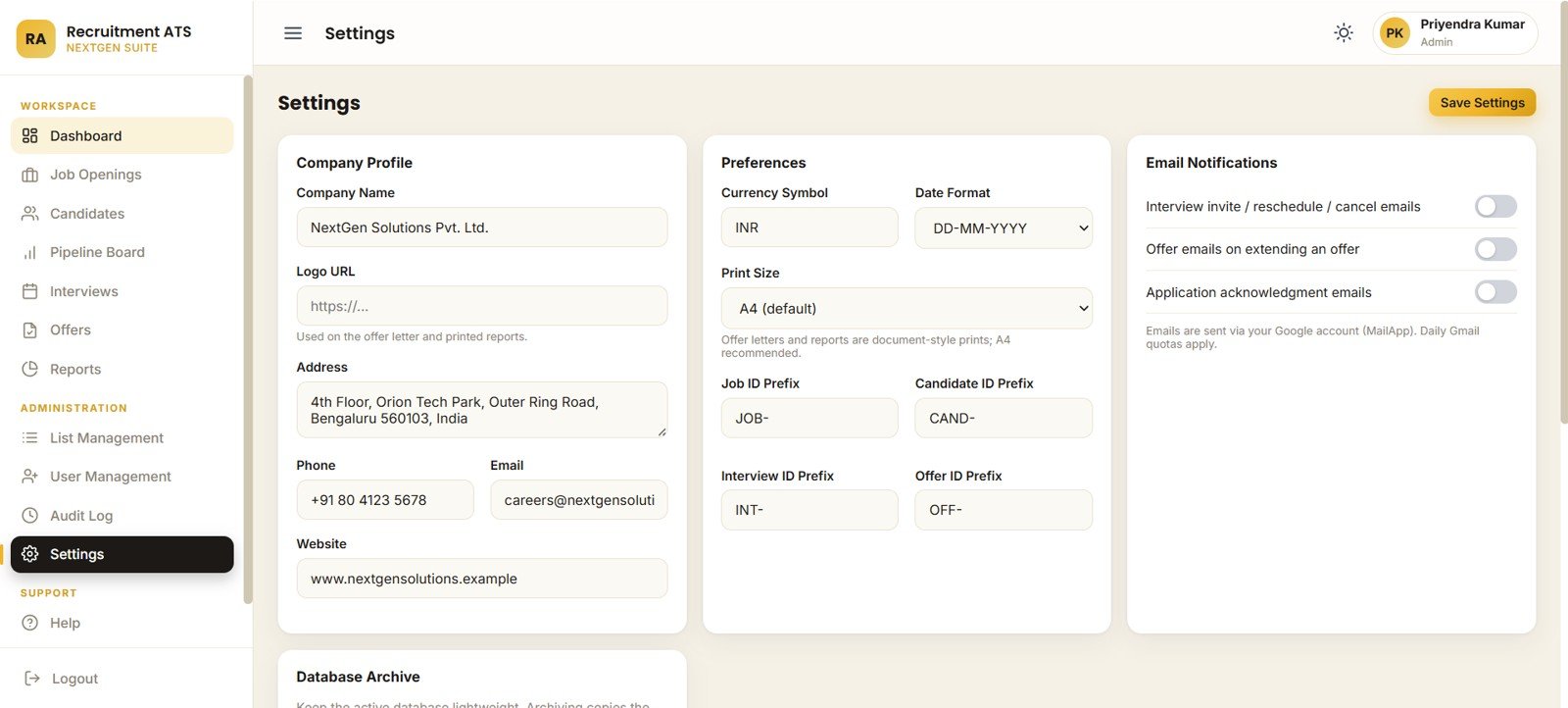Open List Management
The height and width of the screenshot is (708, 1568).
[x=122, y=437]
